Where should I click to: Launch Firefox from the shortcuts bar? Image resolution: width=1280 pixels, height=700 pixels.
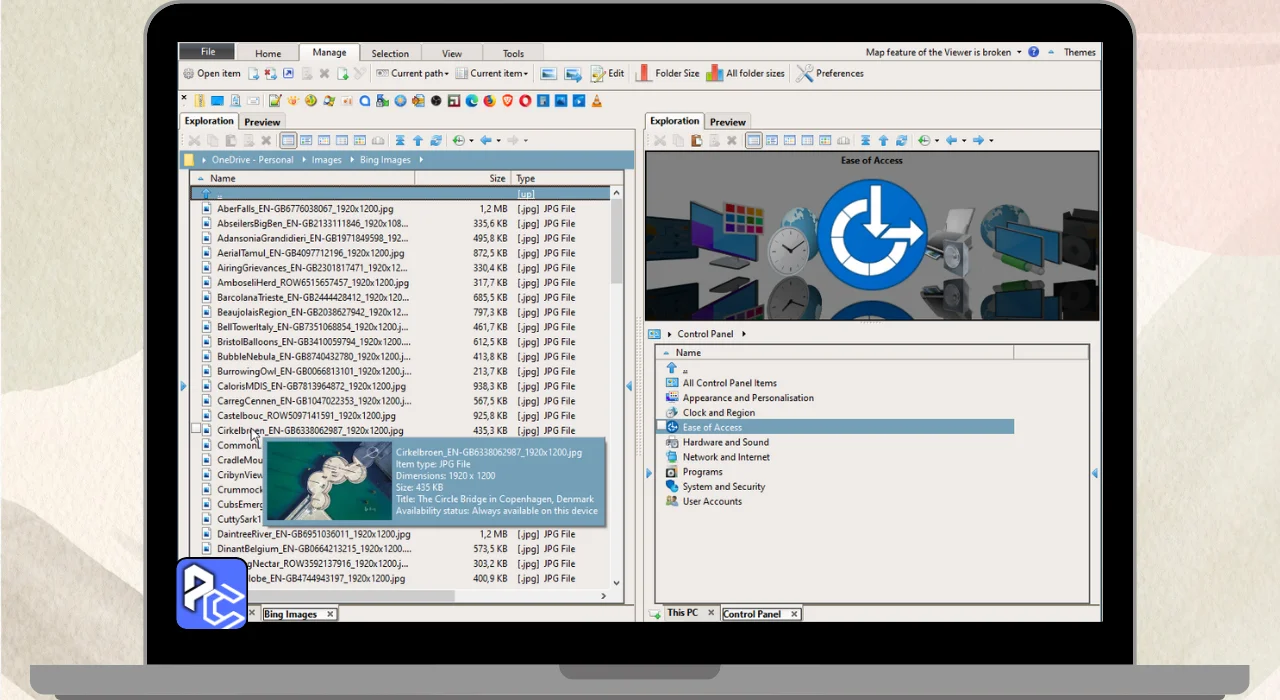pos(489,101)
